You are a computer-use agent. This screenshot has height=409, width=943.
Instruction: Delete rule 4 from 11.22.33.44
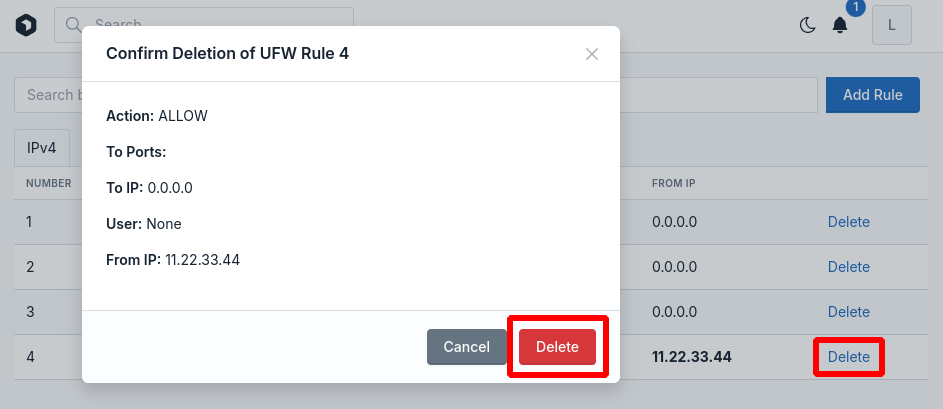coord(849,357)
